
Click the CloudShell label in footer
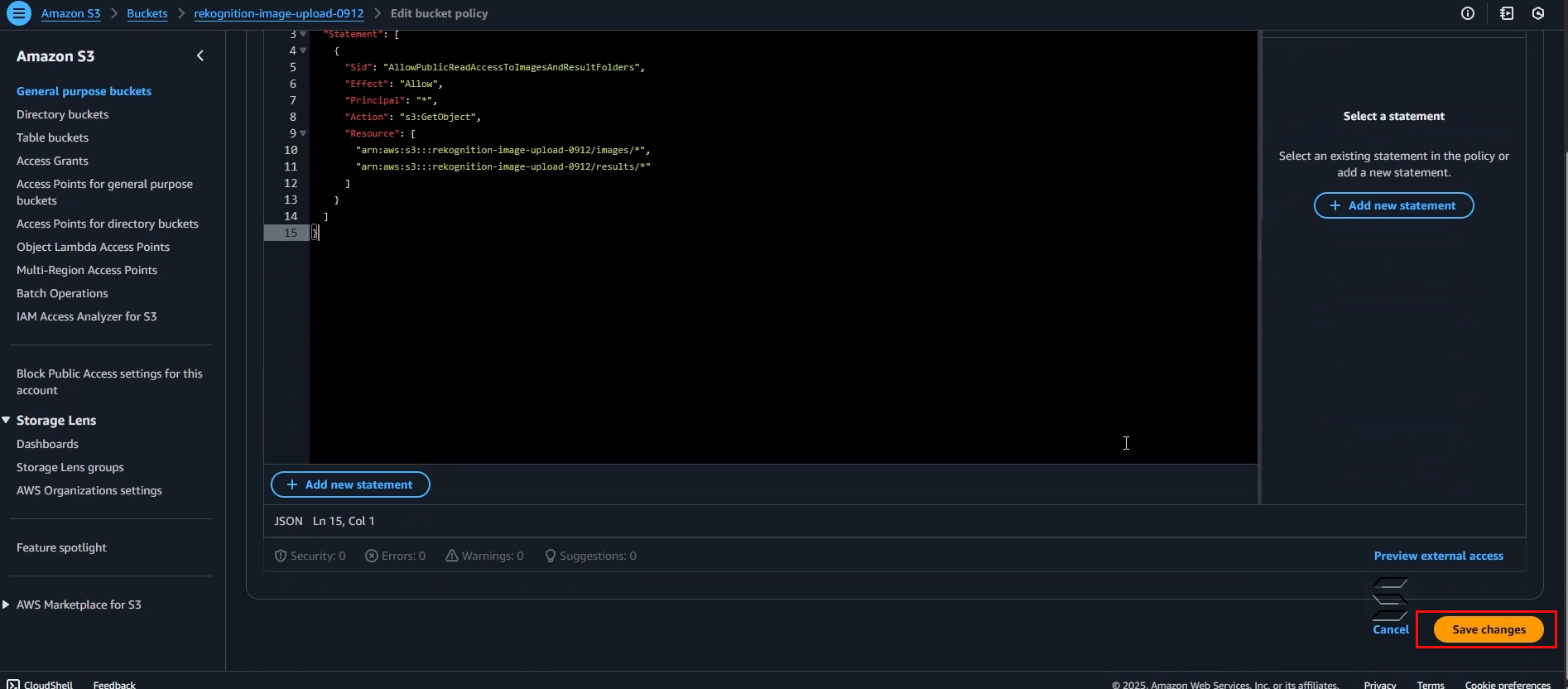48,685
